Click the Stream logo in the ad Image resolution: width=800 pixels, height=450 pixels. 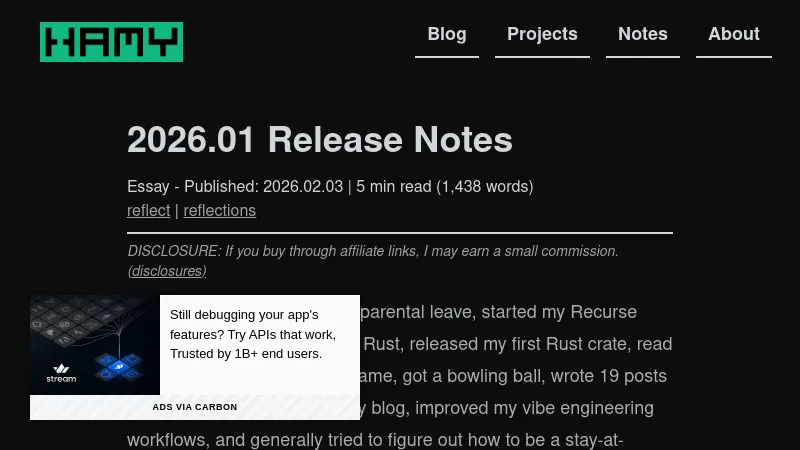tap(61, 373)
